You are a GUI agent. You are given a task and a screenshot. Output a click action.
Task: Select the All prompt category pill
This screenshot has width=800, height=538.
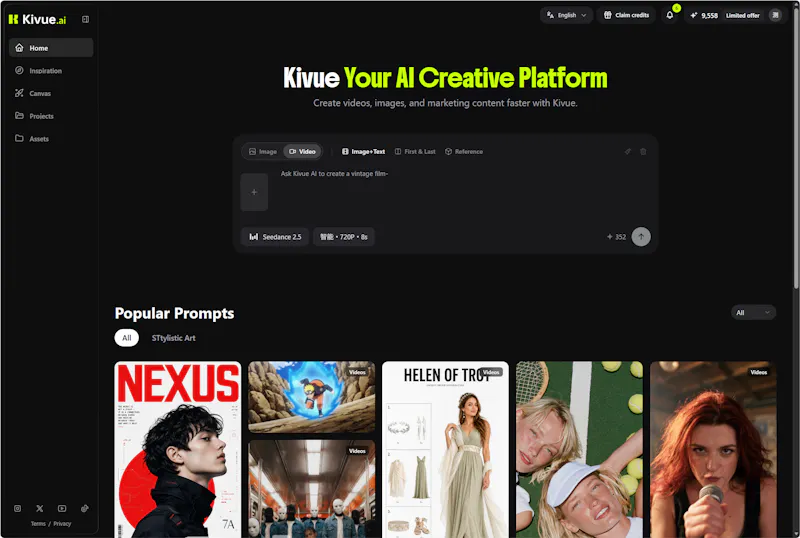[x=127, y=338]
